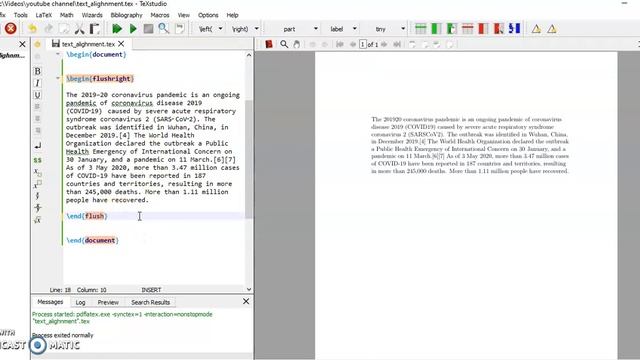Switch to the Search Results tab
The height and width of the screenshot is (360, 640).
[x=151, y=302]
